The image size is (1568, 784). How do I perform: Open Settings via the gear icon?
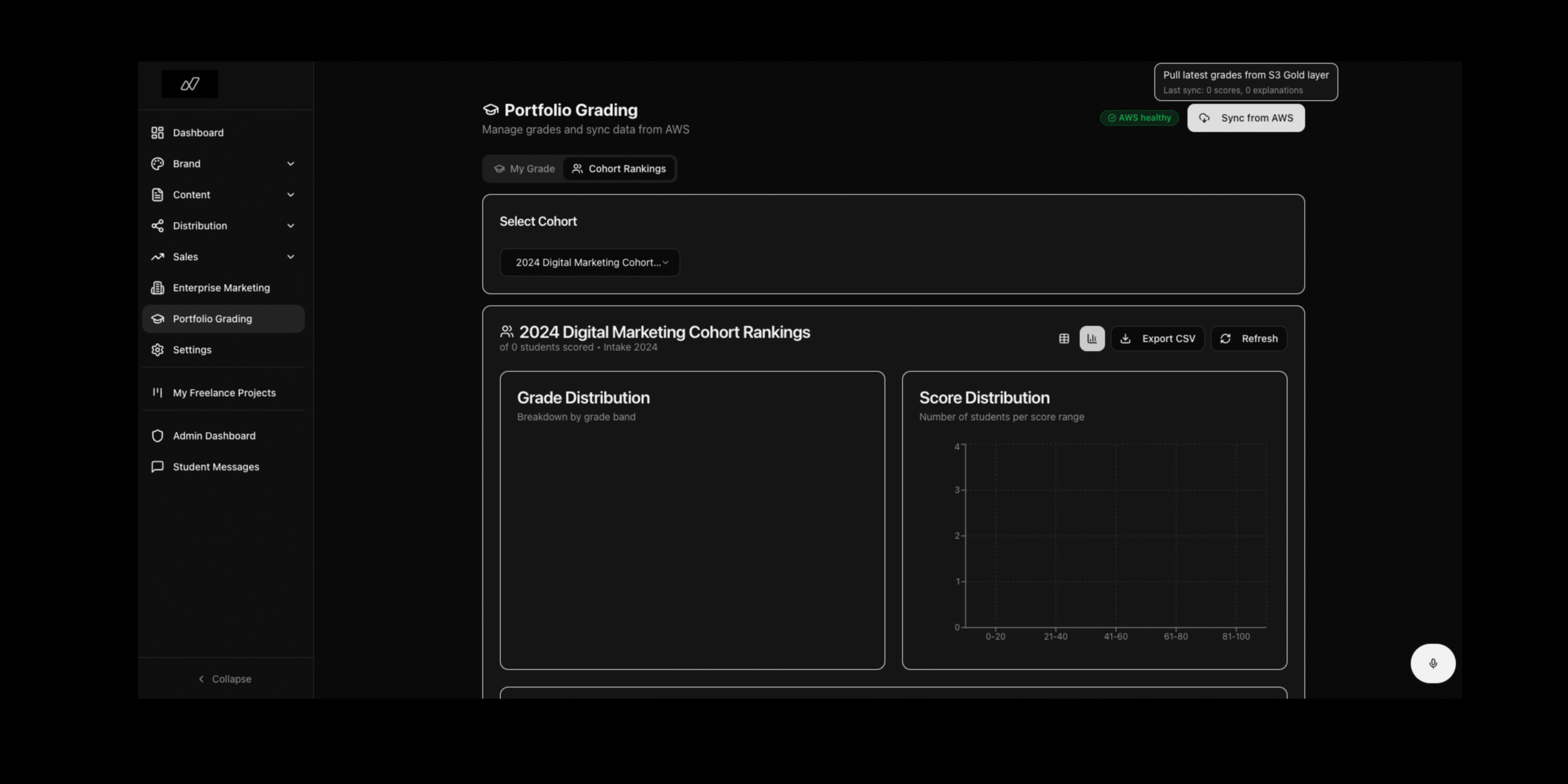[157, 349]
